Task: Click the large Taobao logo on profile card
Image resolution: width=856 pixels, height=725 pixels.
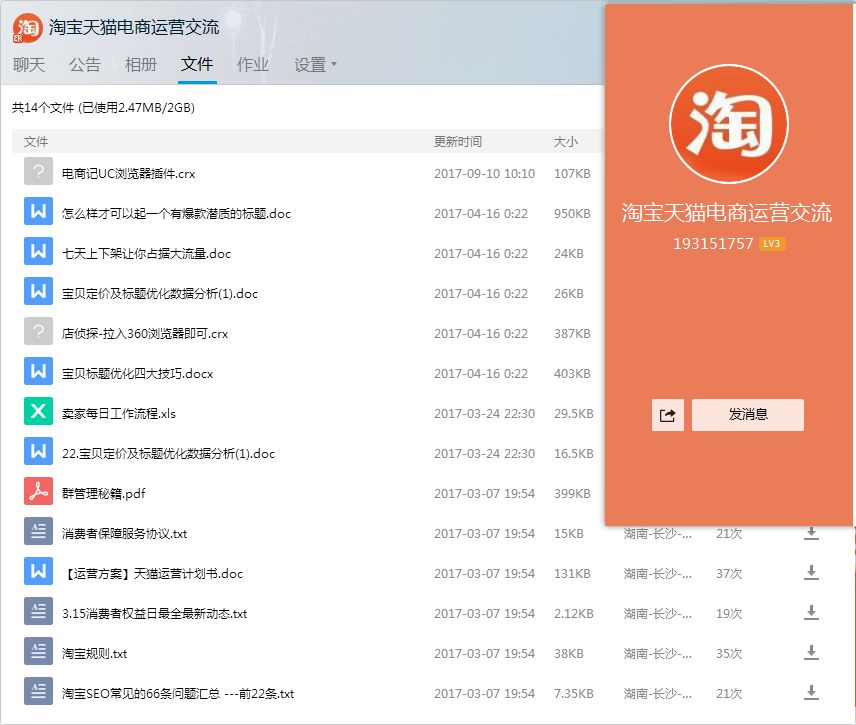Action: point(729,124)
